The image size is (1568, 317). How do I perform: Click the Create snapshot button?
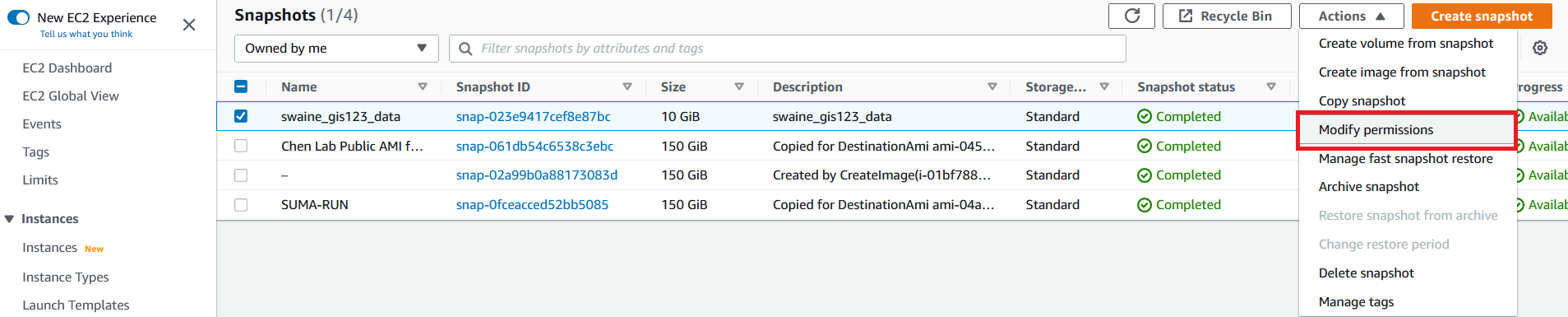pos(1482,16)
